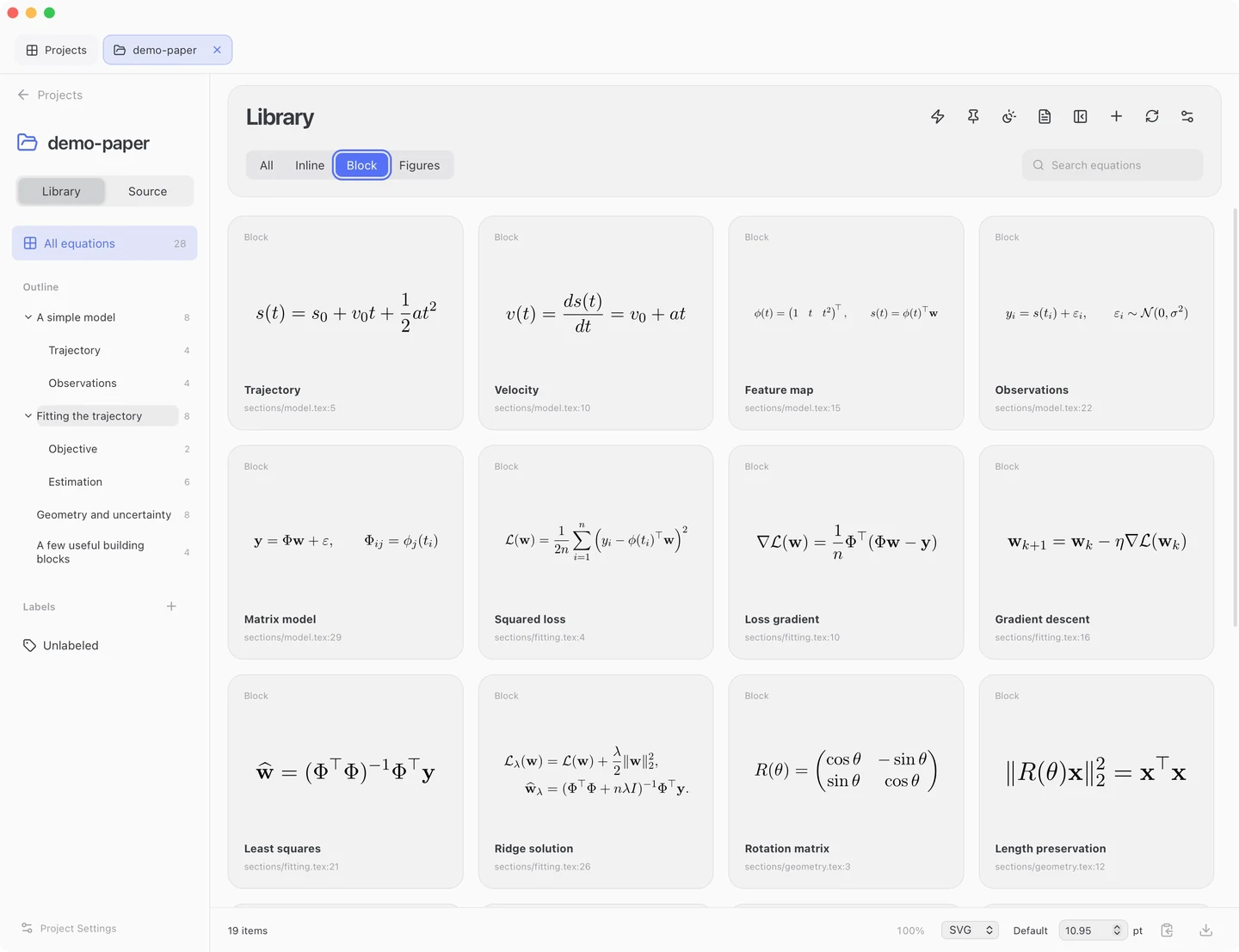1239x952 pixels.
Task: Click the Project Settings sliders icon
Action: [27, 928]
